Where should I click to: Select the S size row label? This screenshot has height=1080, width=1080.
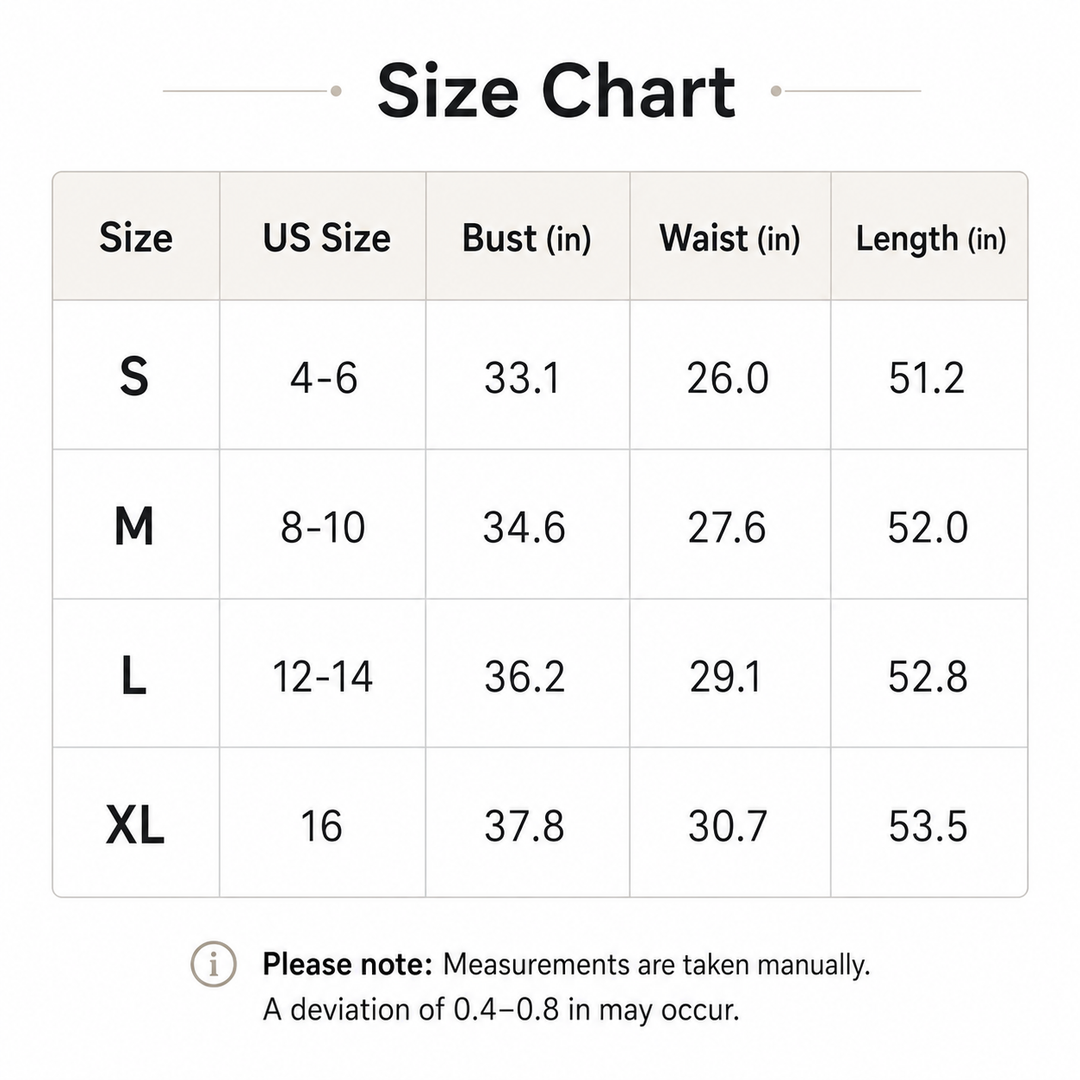[134, 376]
